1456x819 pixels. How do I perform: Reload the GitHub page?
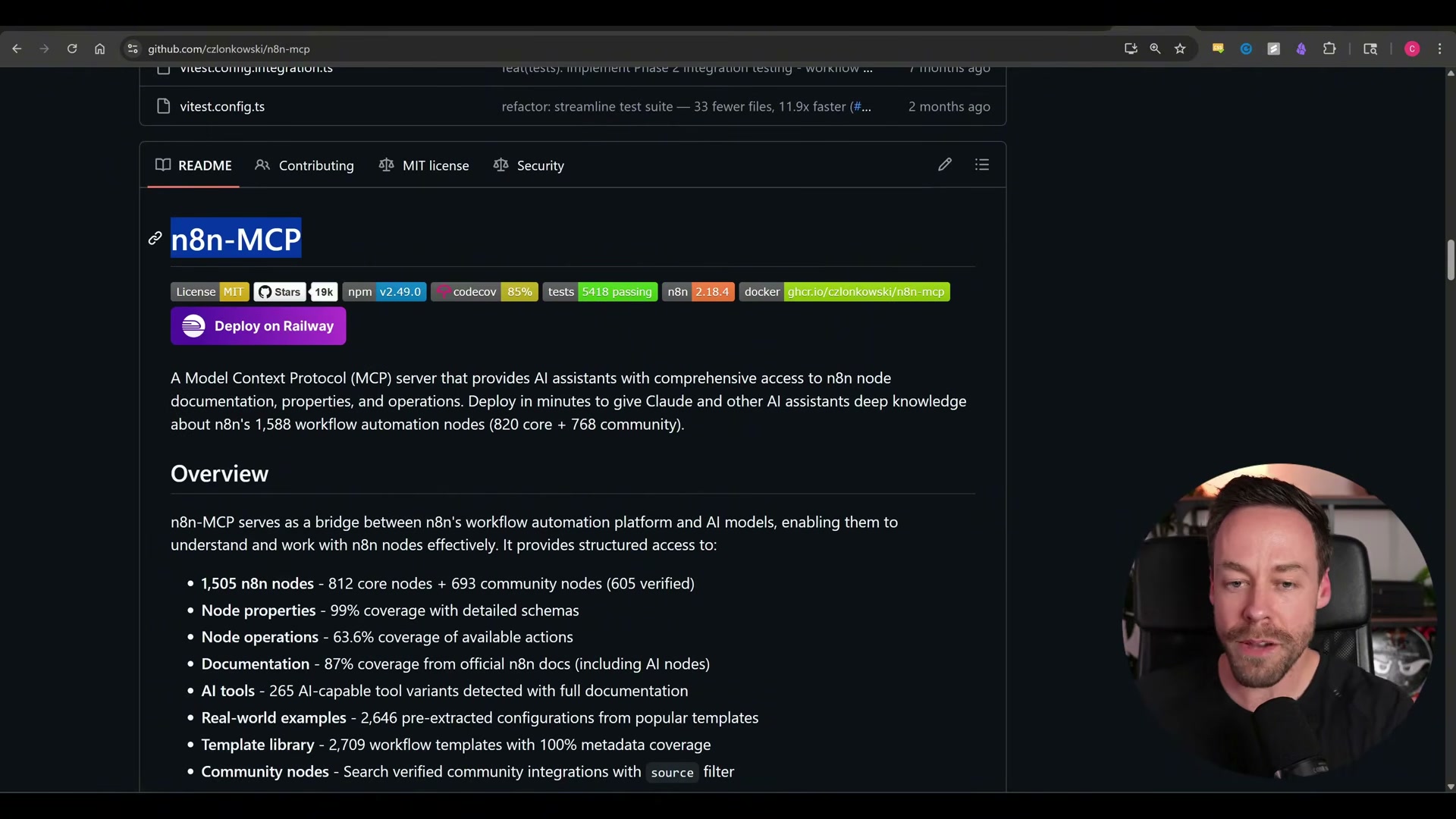point(72,49)
